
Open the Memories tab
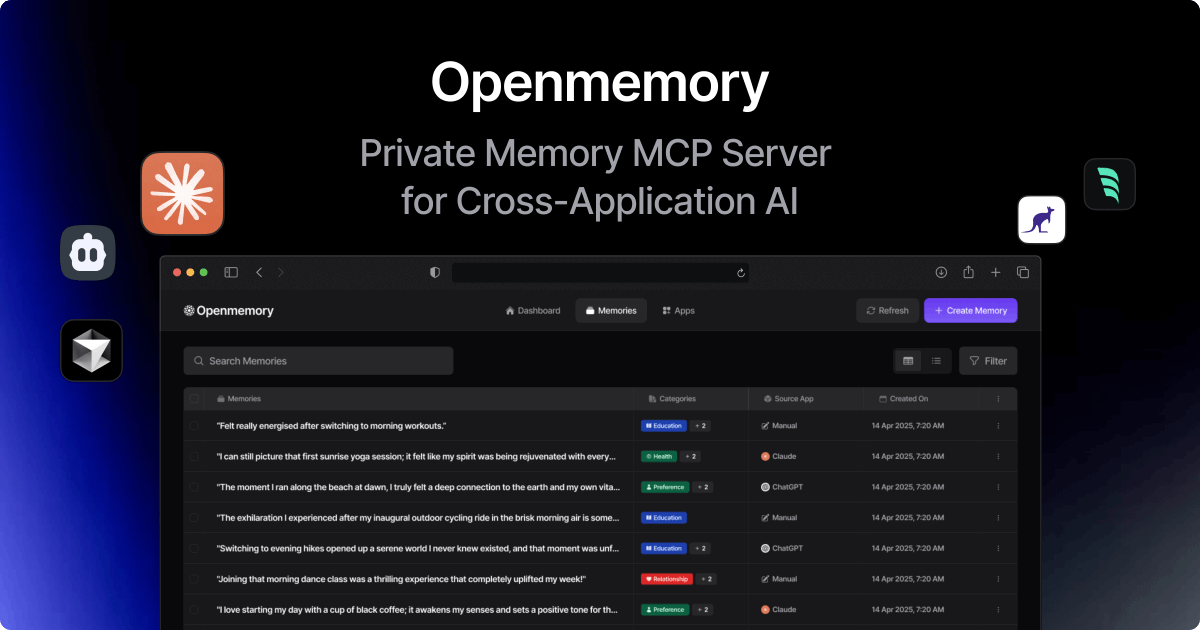(611, 311)
